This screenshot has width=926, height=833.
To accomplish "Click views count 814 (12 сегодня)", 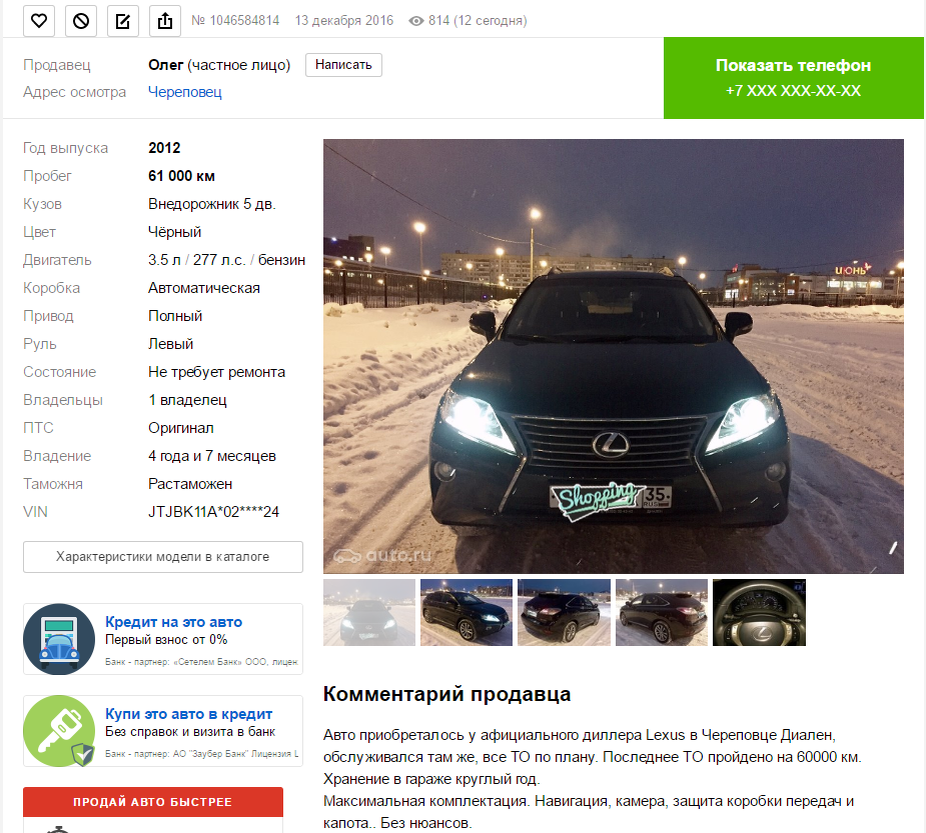I will (478, 21).
